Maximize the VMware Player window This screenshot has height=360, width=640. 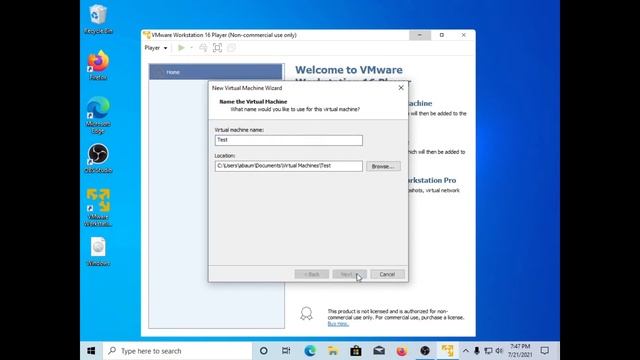click(442, 35)
